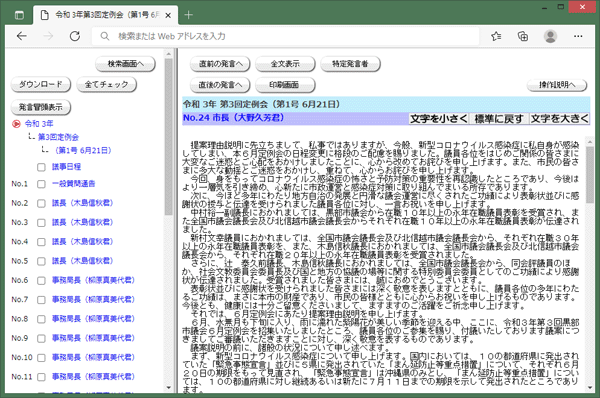Close the 令和3年第3回定例会 tab

(x=168, y=15)
